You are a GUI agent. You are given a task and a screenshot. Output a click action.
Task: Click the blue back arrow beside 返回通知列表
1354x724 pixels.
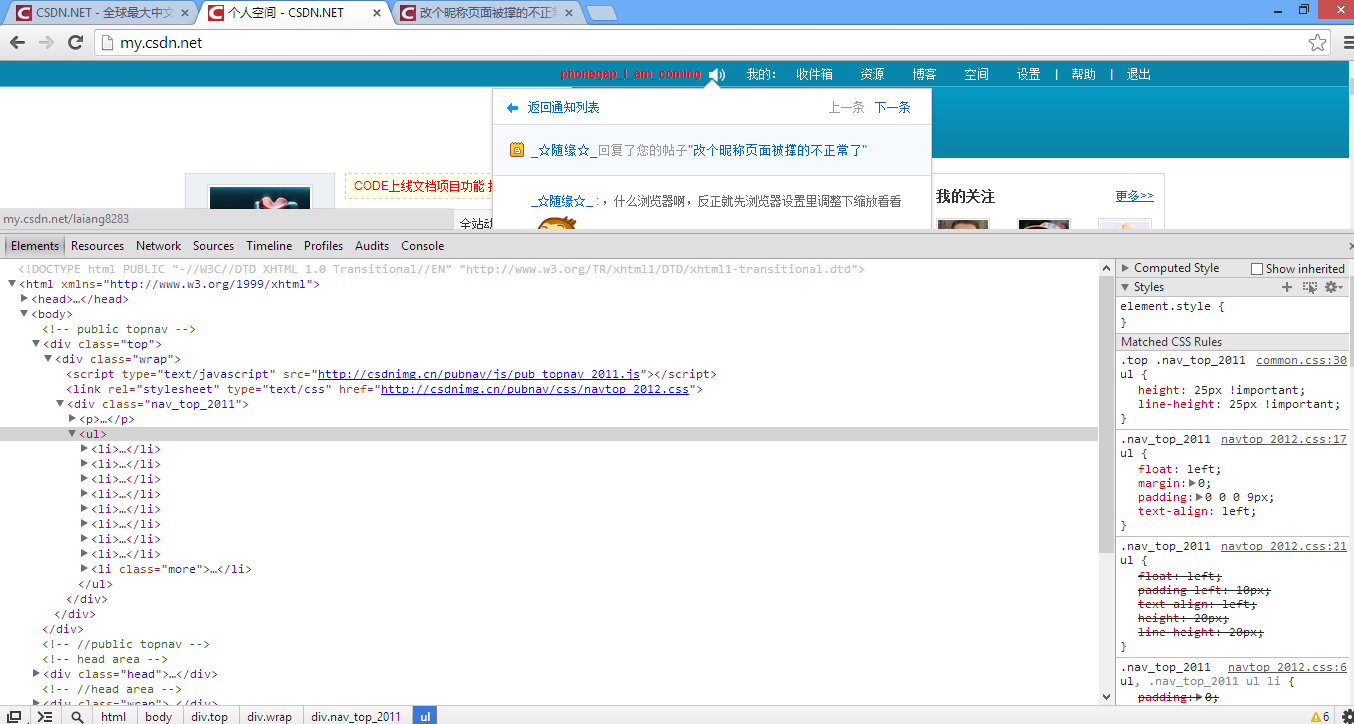[x=512, y=108]
